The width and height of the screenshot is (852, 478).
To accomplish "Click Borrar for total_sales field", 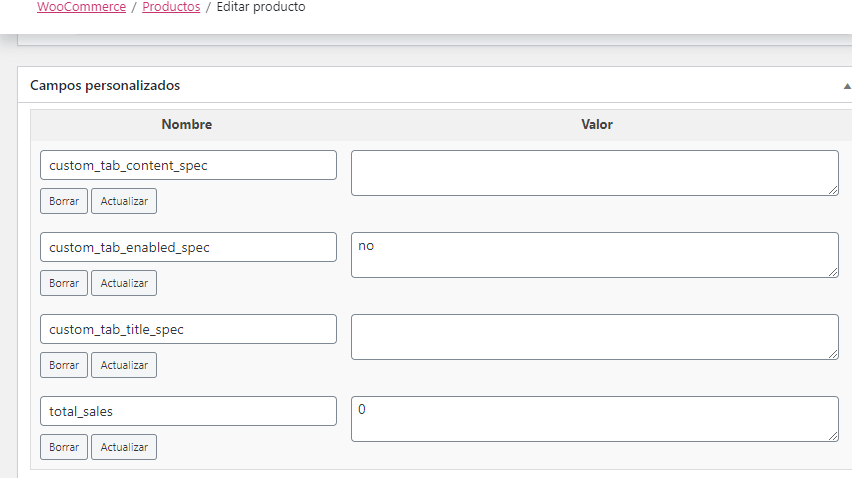I will pos(64,447).
